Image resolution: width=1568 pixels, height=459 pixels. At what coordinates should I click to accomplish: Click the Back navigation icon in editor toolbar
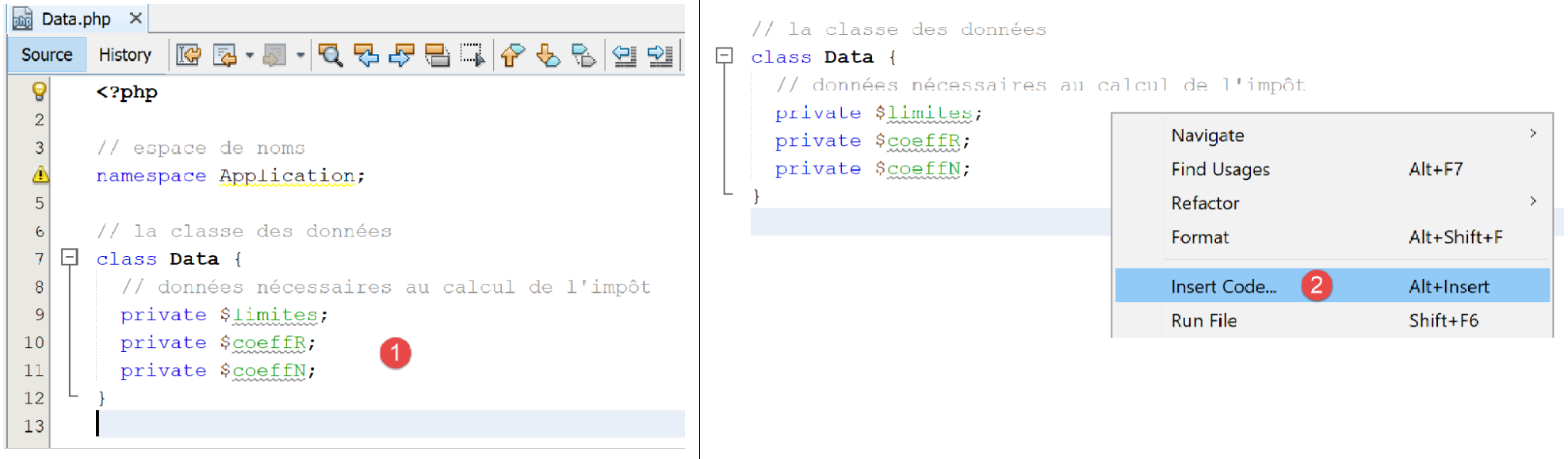[x=225, y=55]
